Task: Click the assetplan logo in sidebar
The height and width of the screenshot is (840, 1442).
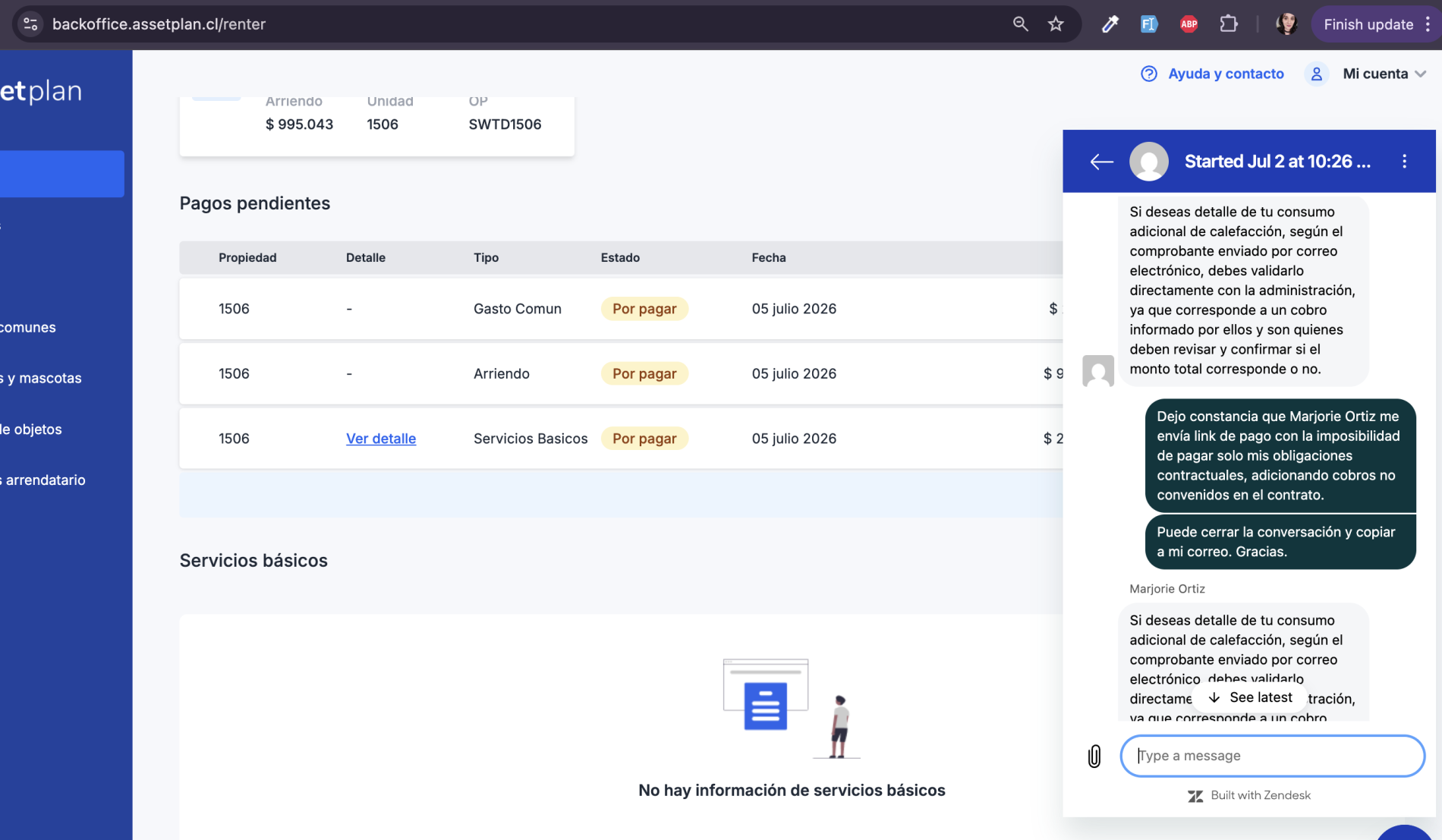Action: [41, 91]
